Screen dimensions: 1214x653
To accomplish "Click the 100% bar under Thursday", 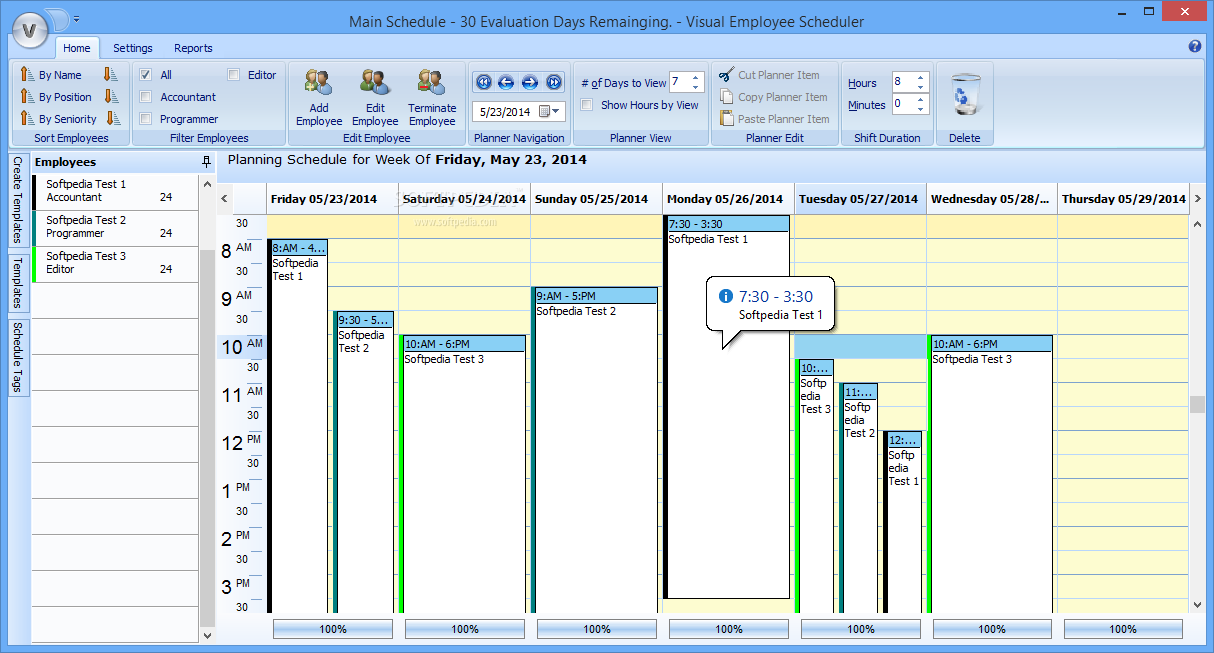I will (x=1123, y=629).
